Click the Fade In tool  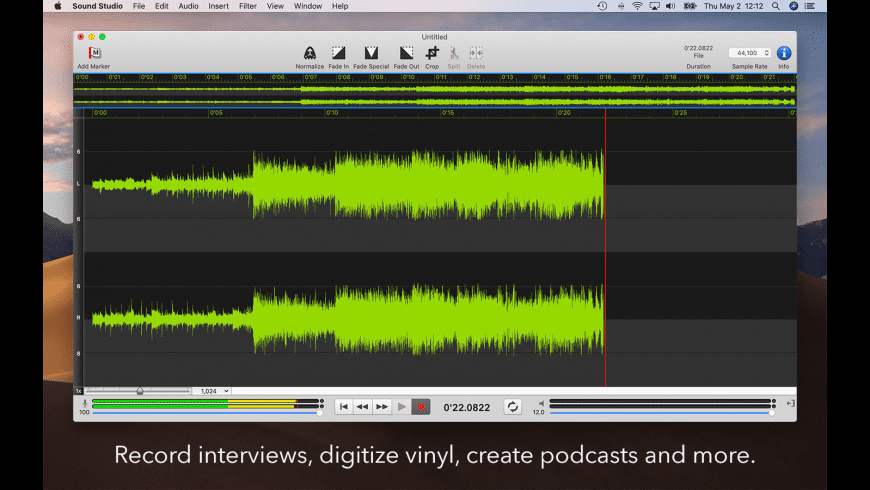338,53
